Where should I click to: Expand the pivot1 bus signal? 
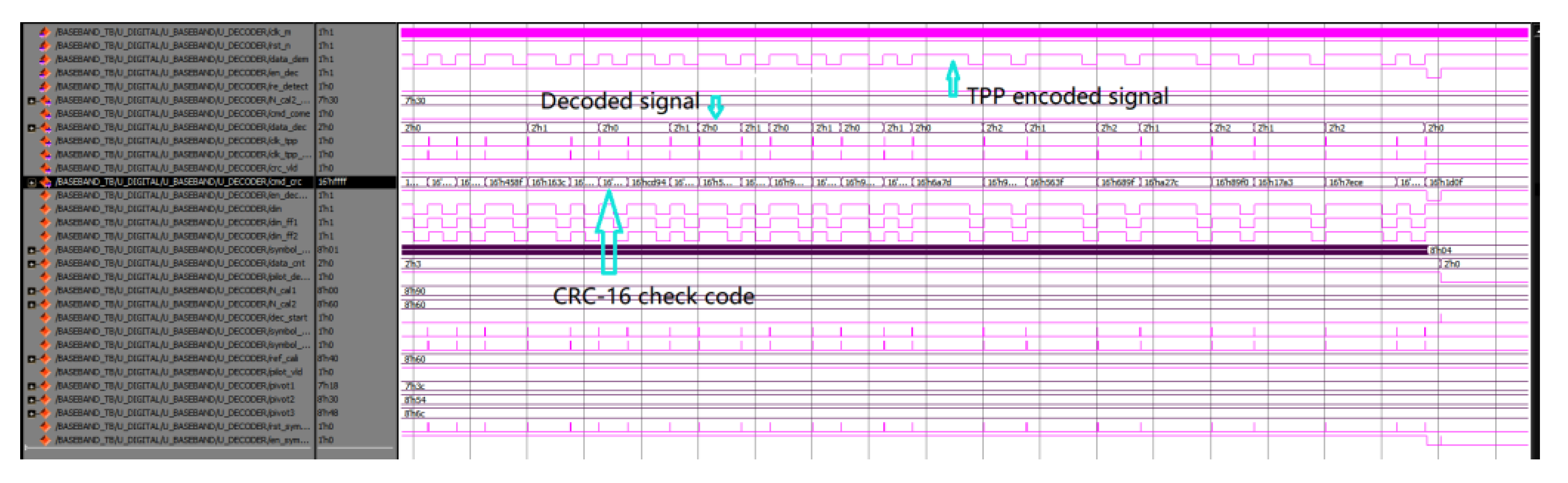coord(31,386)
